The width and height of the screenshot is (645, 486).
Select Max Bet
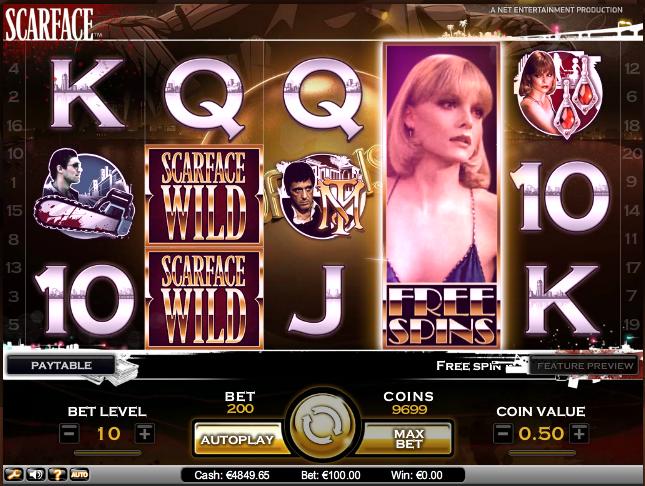coord(408,439)
